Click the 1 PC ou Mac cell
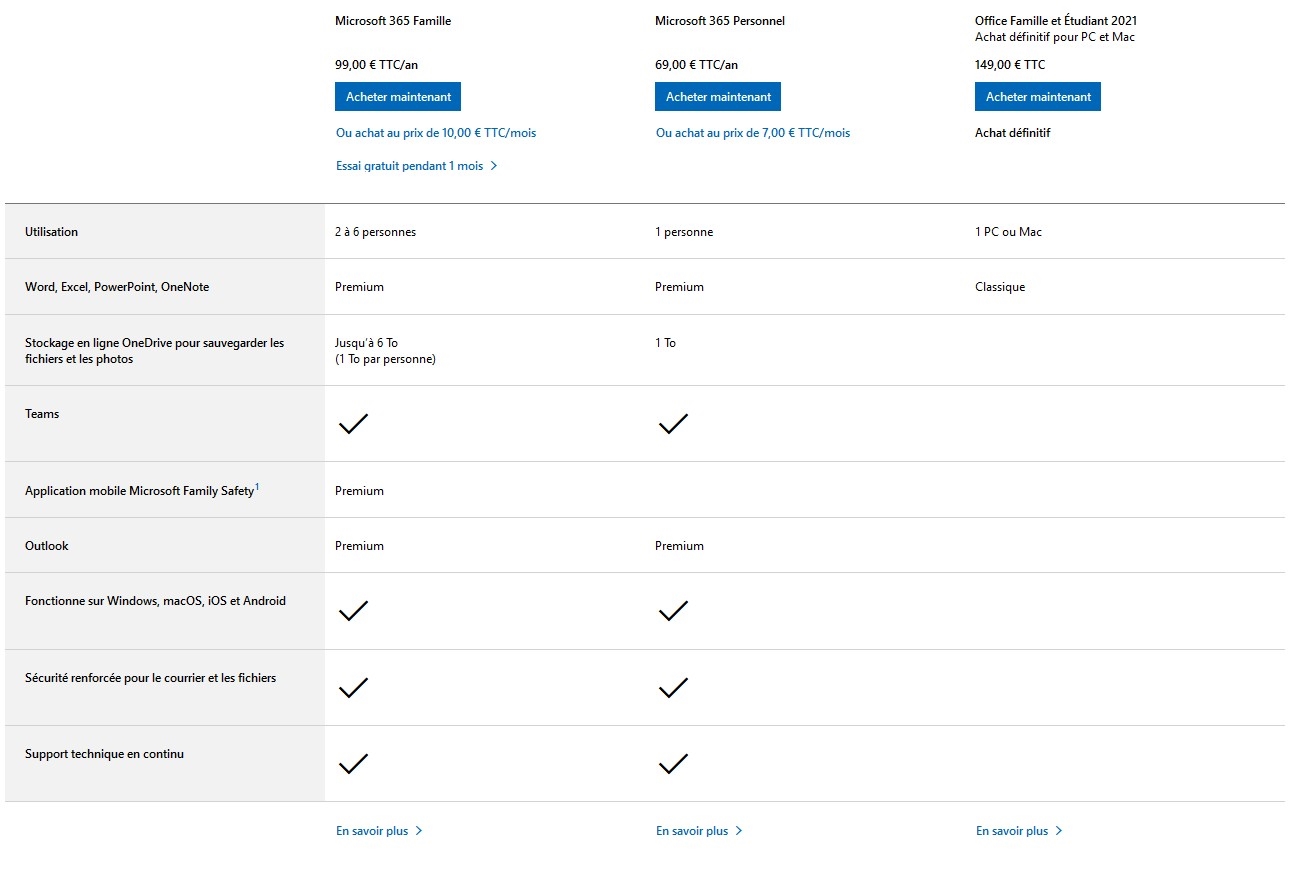The height and width of the screenshot is (869, 1293). pyautogui.click(x=1008, y=232)
